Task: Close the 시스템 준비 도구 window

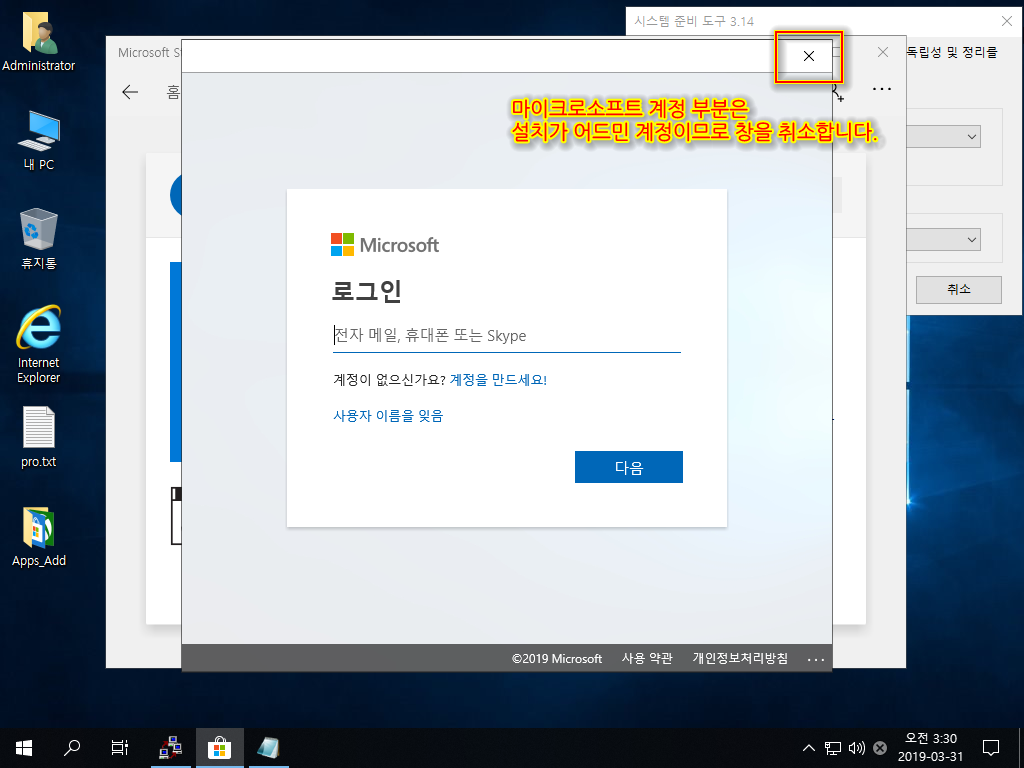Action: point(1007,21)
